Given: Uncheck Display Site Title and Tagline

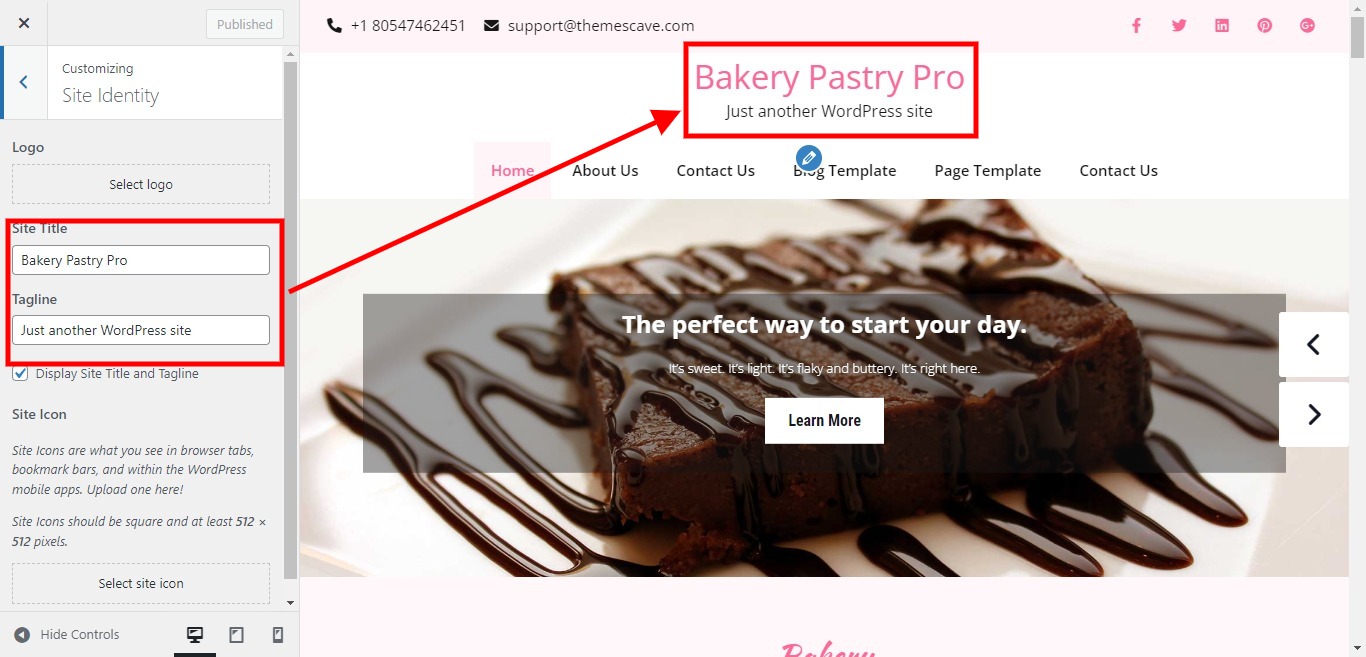Looking at the screenshot, I should (20, 374).
